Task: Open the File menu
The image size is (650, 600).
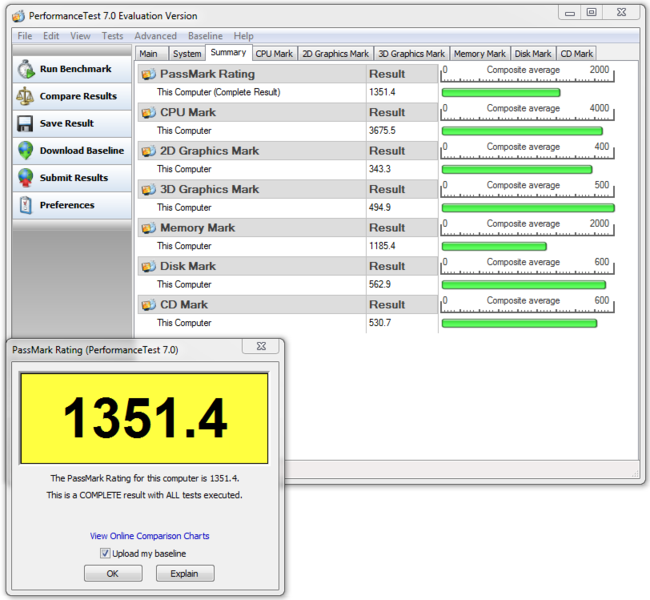Action: [24, 36]
